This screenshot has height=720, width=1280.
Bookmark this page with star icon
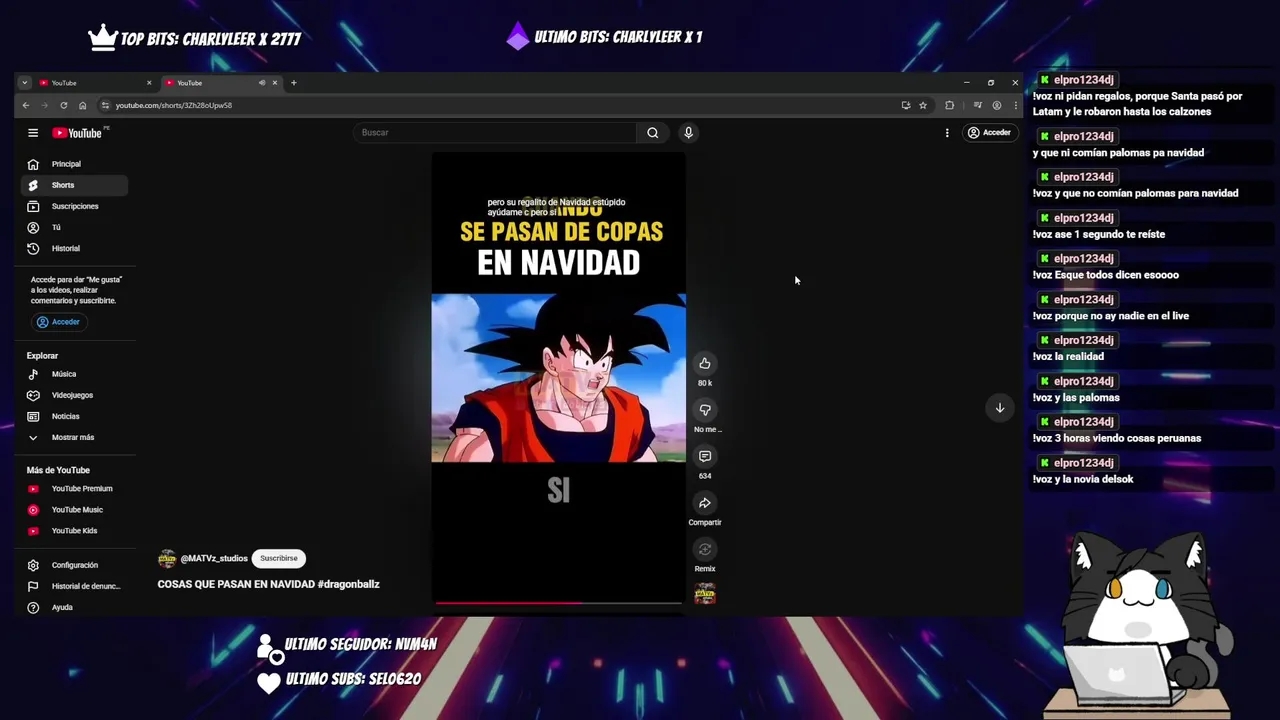click(x=923, y=105)
